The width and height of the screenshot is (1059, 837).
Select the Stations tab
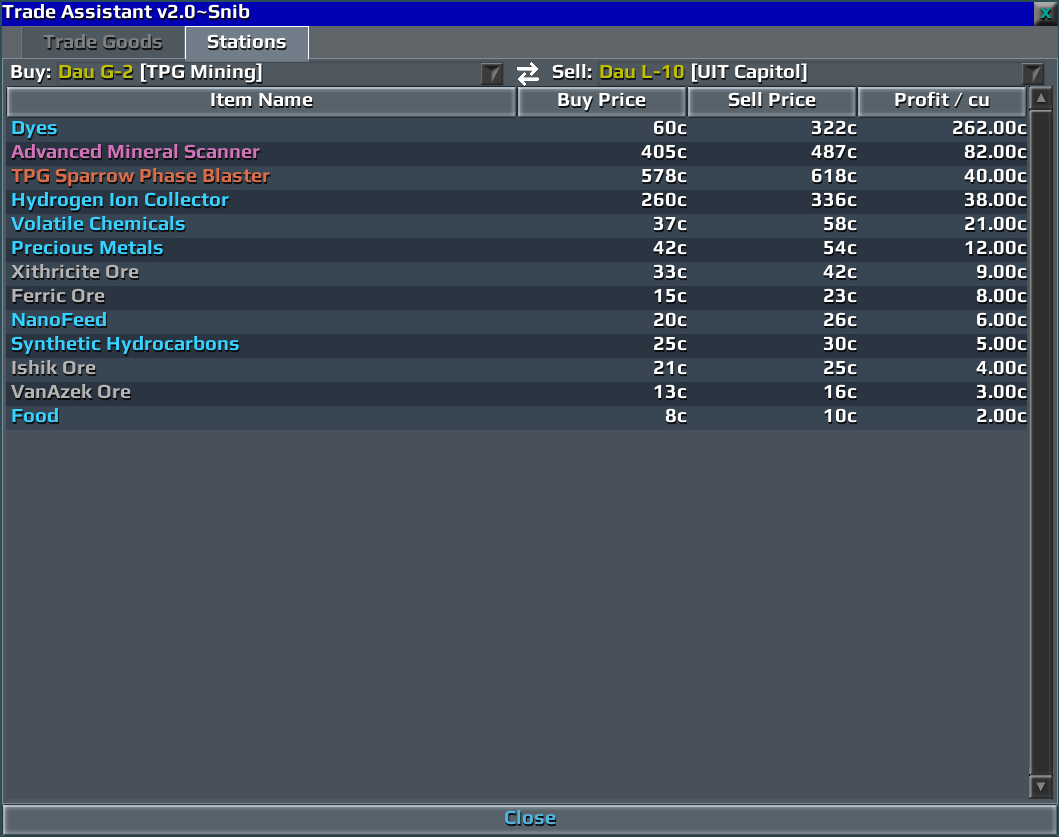click(x=247, y=43)
